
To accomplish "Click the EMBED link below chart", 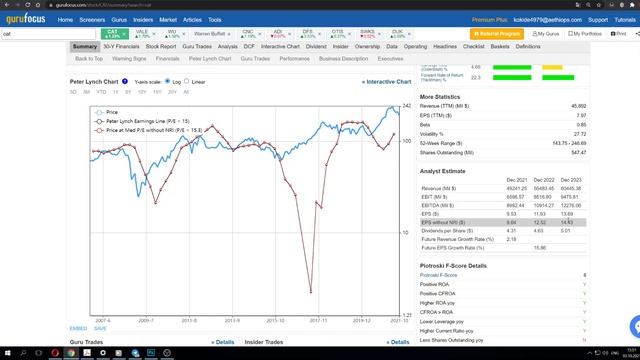I will click(x=78, y=328).
